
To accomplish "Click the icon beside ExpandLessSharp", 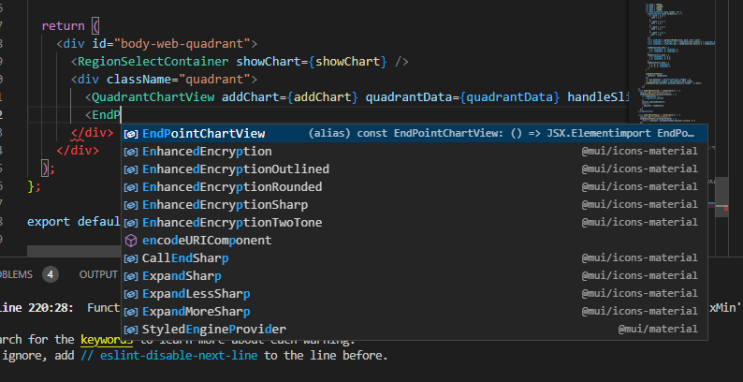I will click(131, 294).
